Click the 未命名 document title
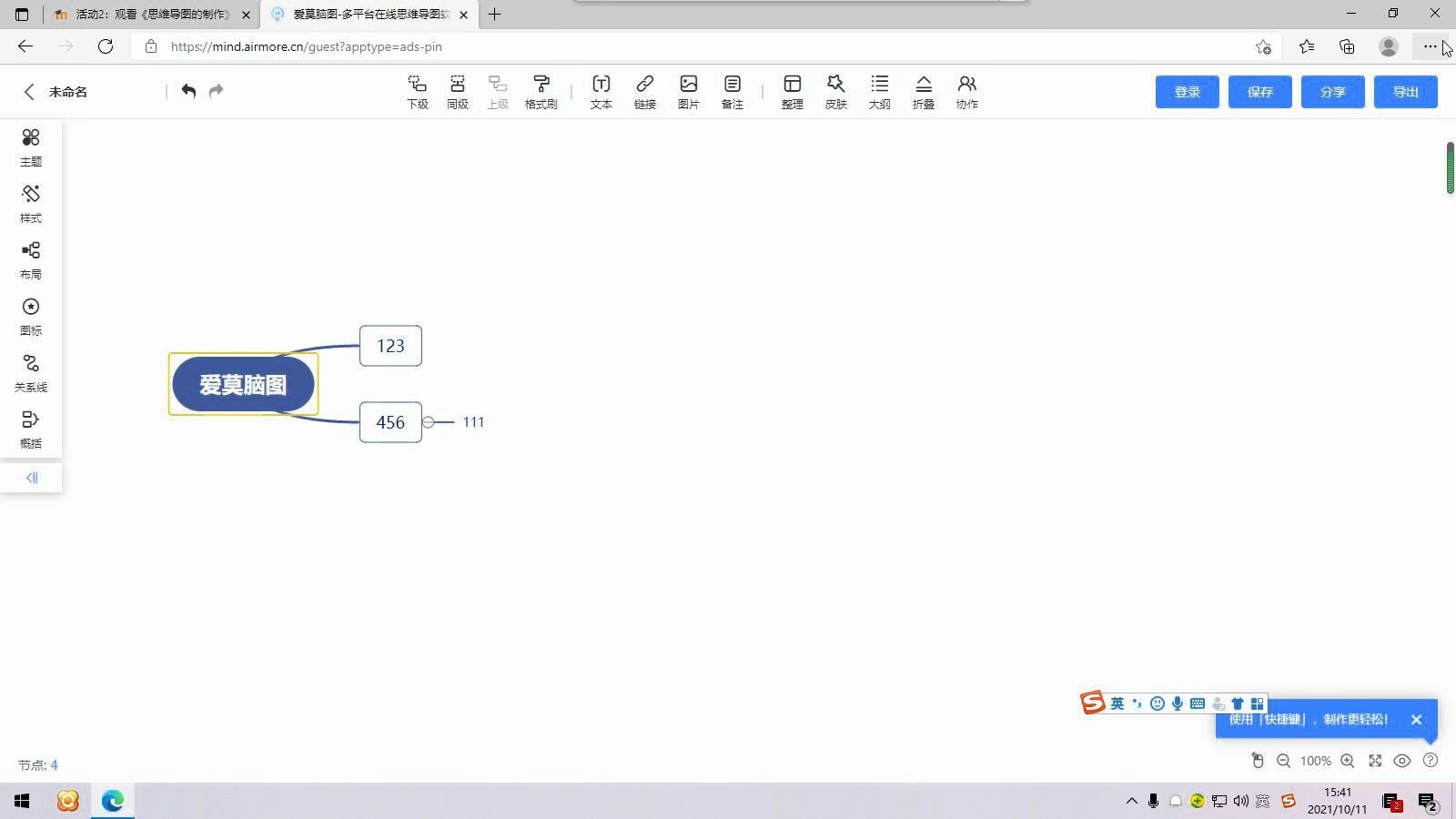1456x819 pixels. 68,92
